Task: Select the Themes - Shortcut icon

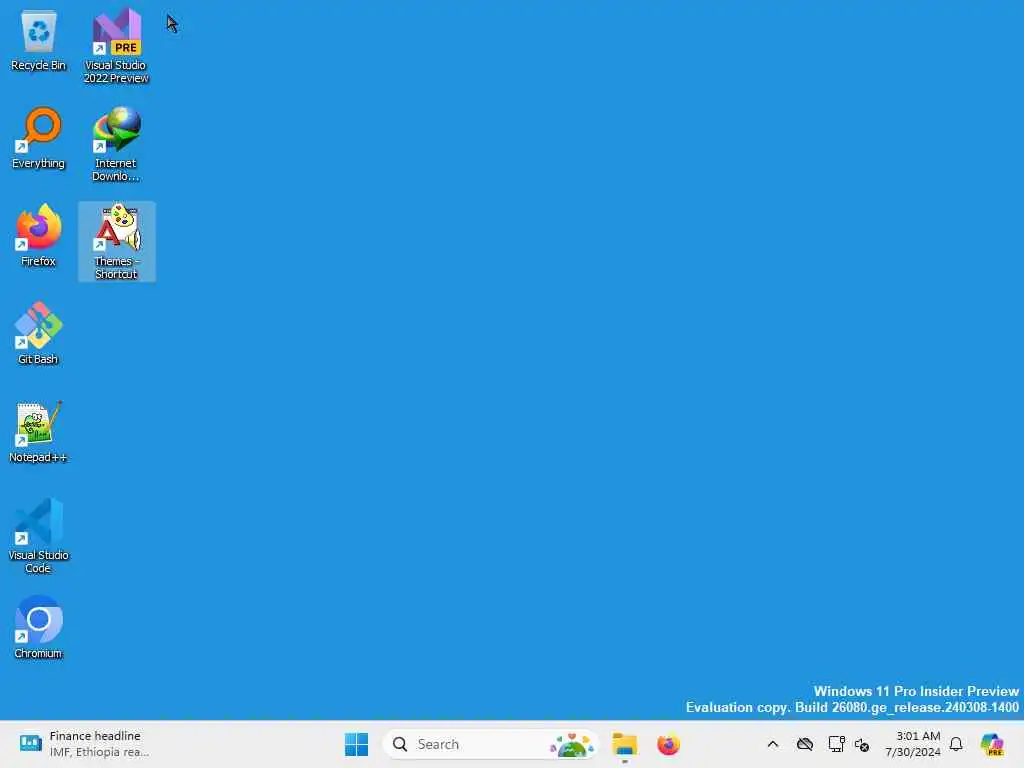Action: 116,242
